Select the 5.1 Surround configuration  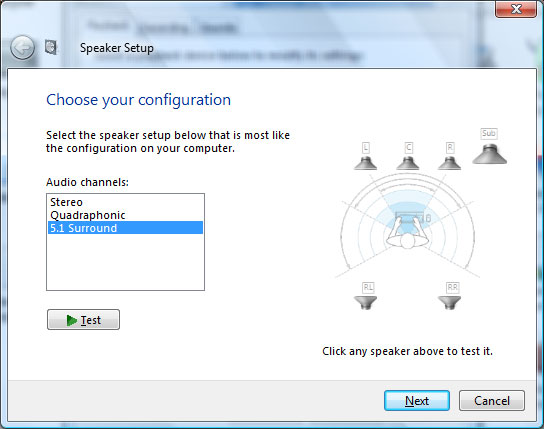pyautogui.click(x=125, y=228)
